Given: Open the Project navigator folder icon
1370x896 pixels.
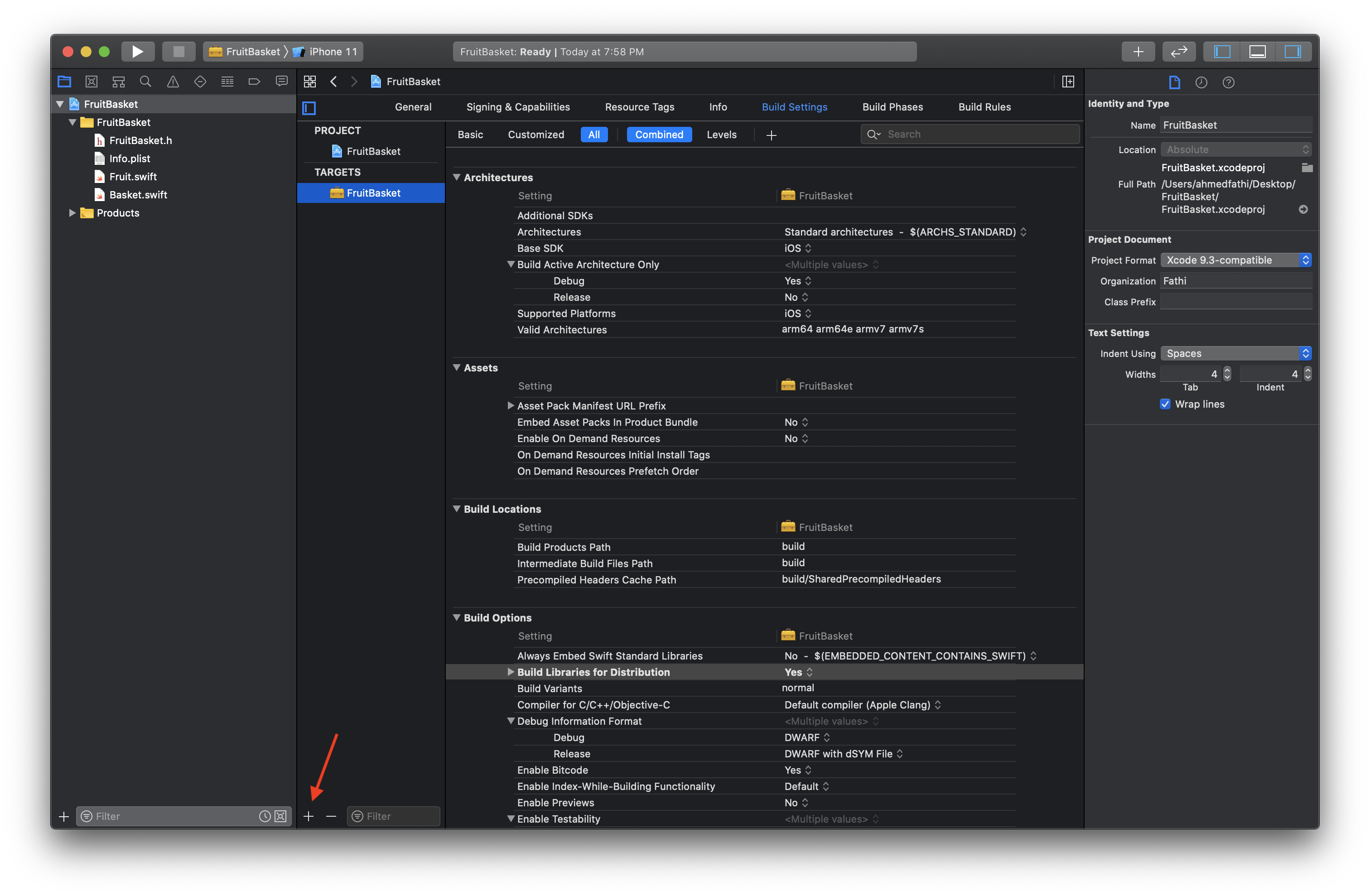Looking at the screenshot, I should click(64, 82).
